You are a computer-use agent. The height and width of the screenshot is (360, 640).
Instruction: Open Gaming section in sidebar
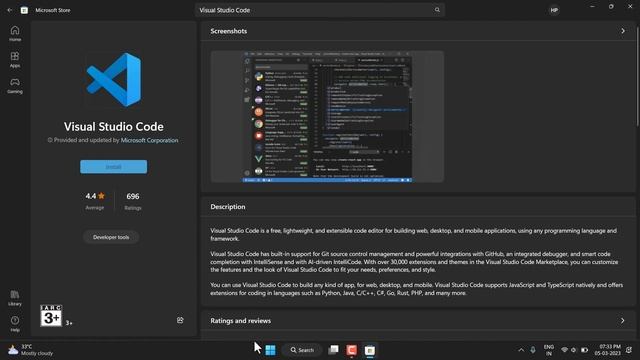point(15,86)
